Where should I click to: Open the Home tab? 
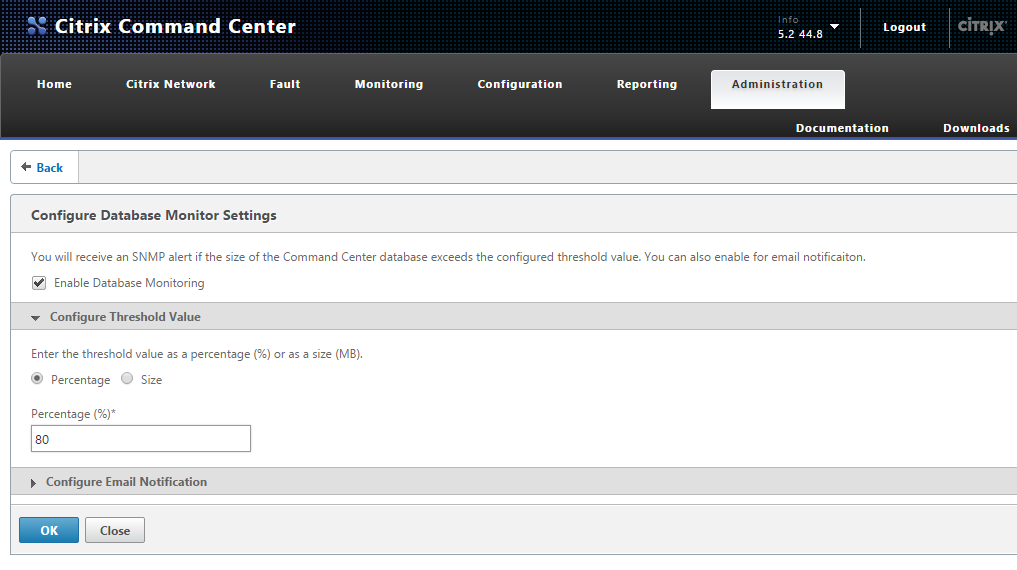pos(54,84)
